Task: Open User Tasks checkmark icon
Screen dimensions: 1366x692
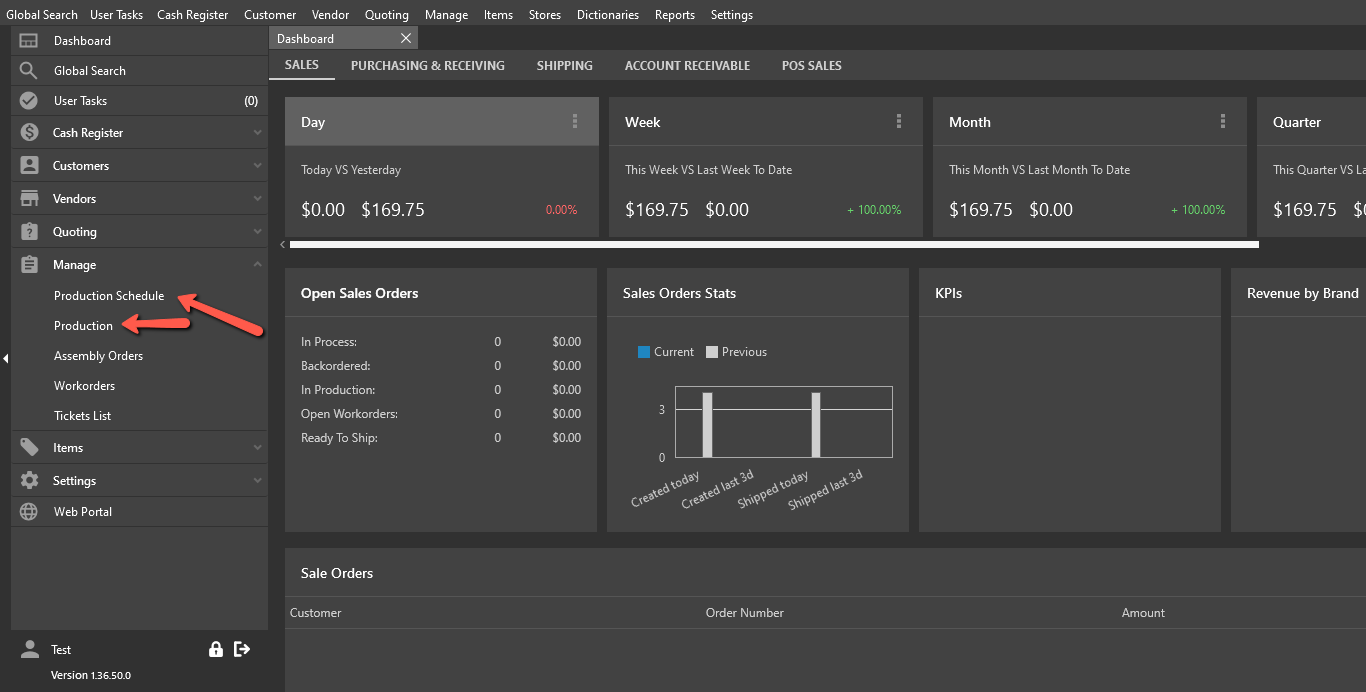Action: pos(29,101)
